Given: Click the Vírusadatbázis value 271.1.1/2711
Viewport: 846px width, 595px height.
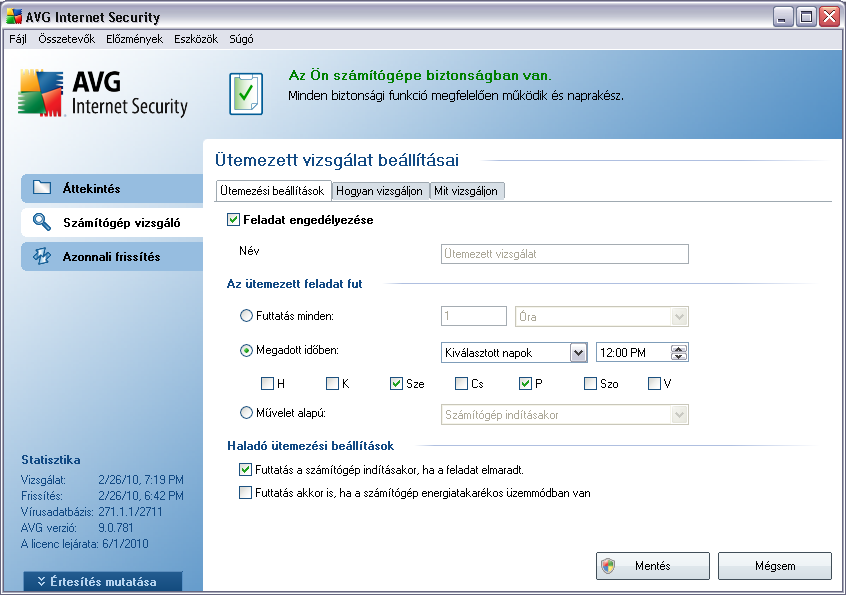Looking at the screenshot, I should tap(130, 511).
